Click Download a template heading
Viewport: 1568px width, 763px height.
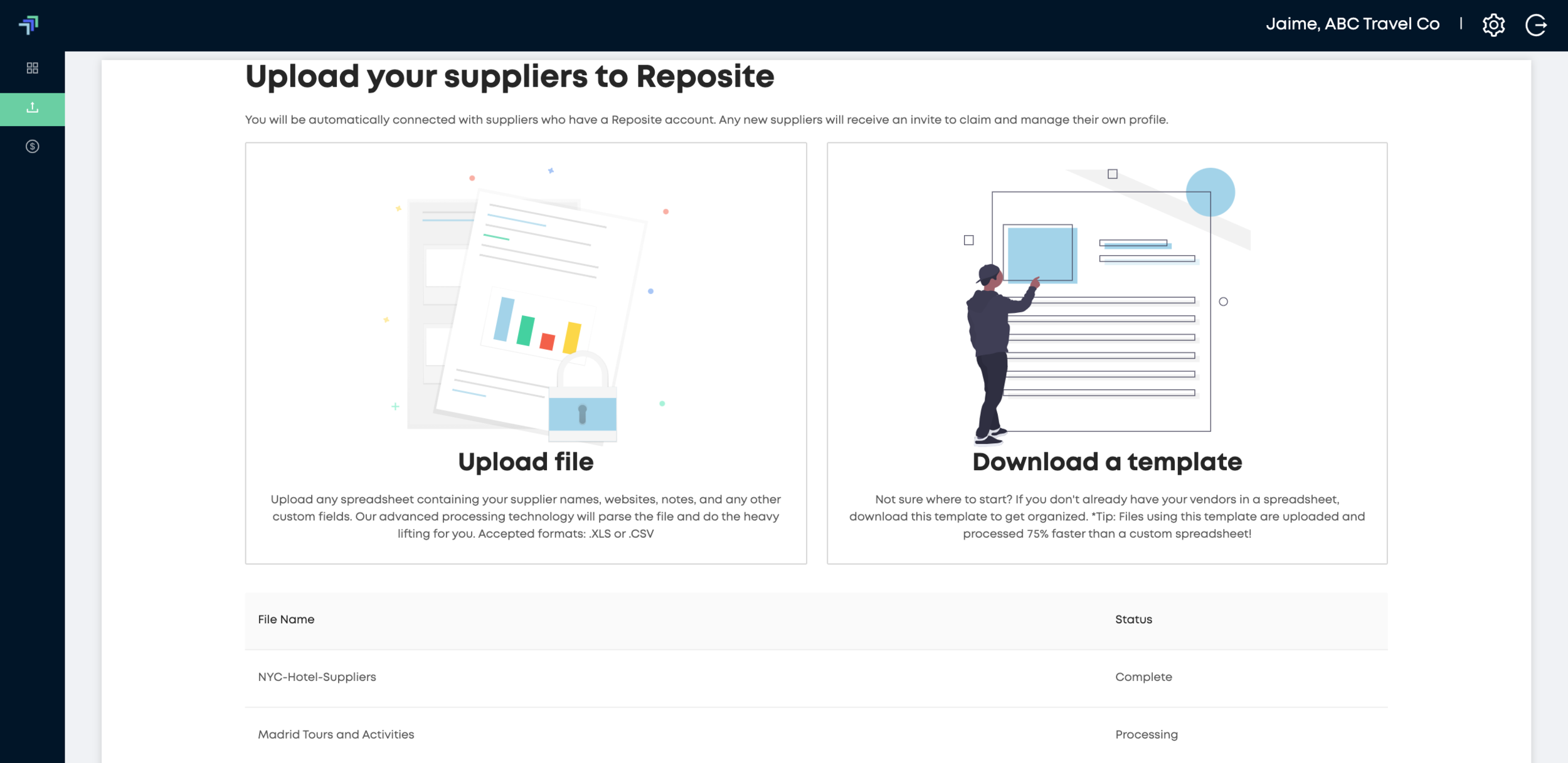click(1106, 462)
